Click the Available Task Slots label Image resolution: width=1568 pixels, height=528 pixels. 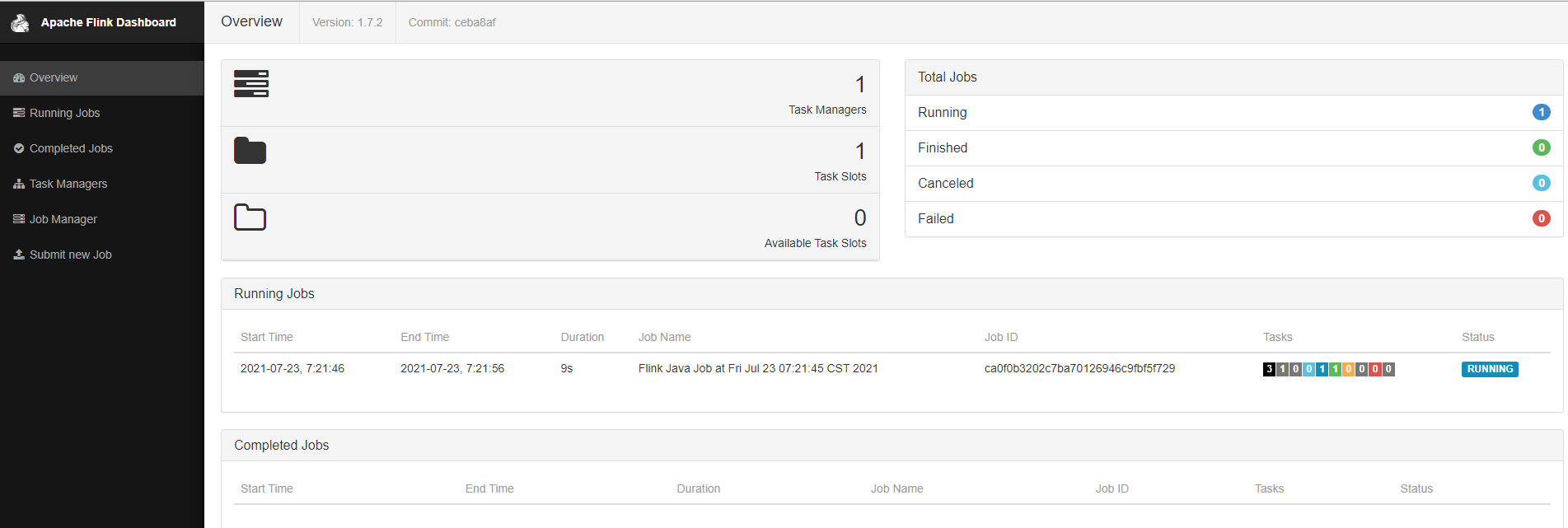tap(816, 243)
